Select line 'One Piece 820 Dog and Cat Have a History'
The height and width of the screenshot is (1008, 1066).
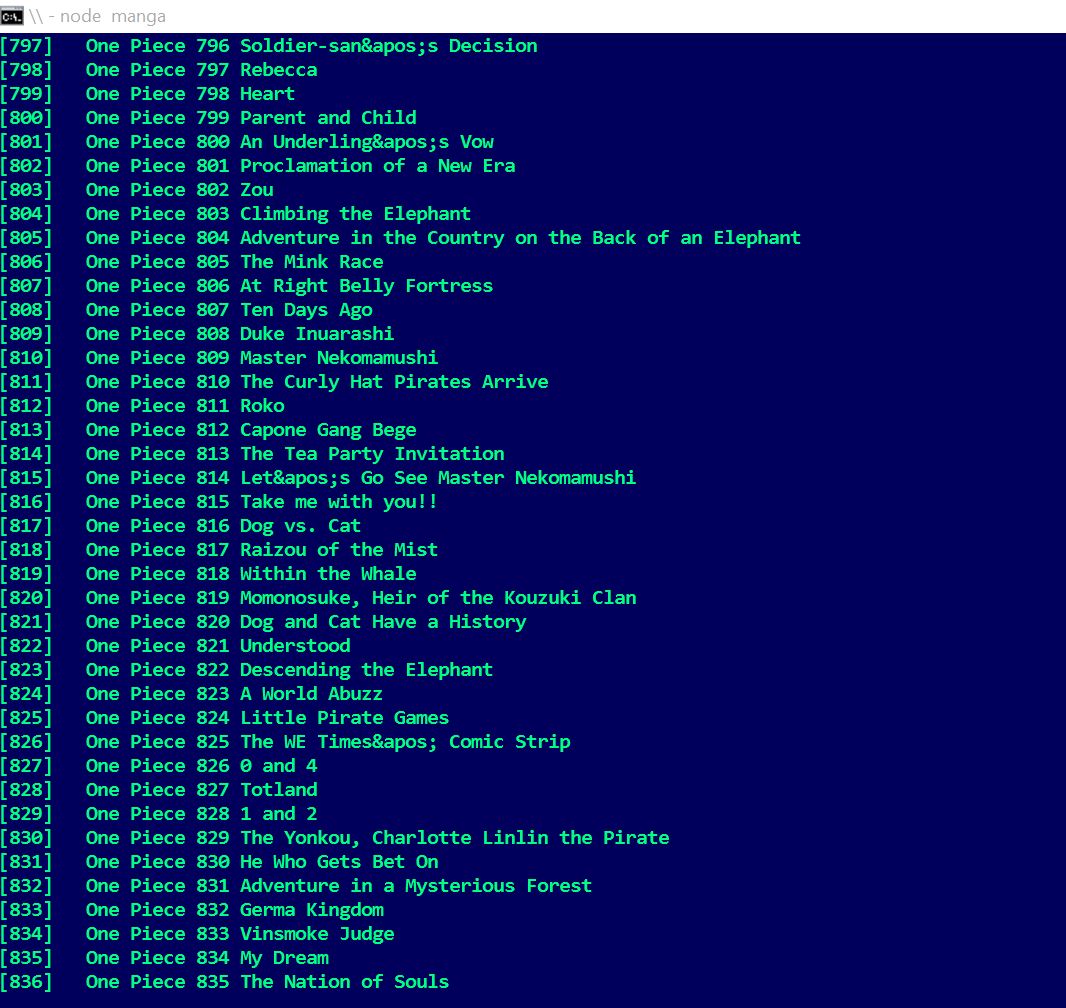click(x=306, y=622)
